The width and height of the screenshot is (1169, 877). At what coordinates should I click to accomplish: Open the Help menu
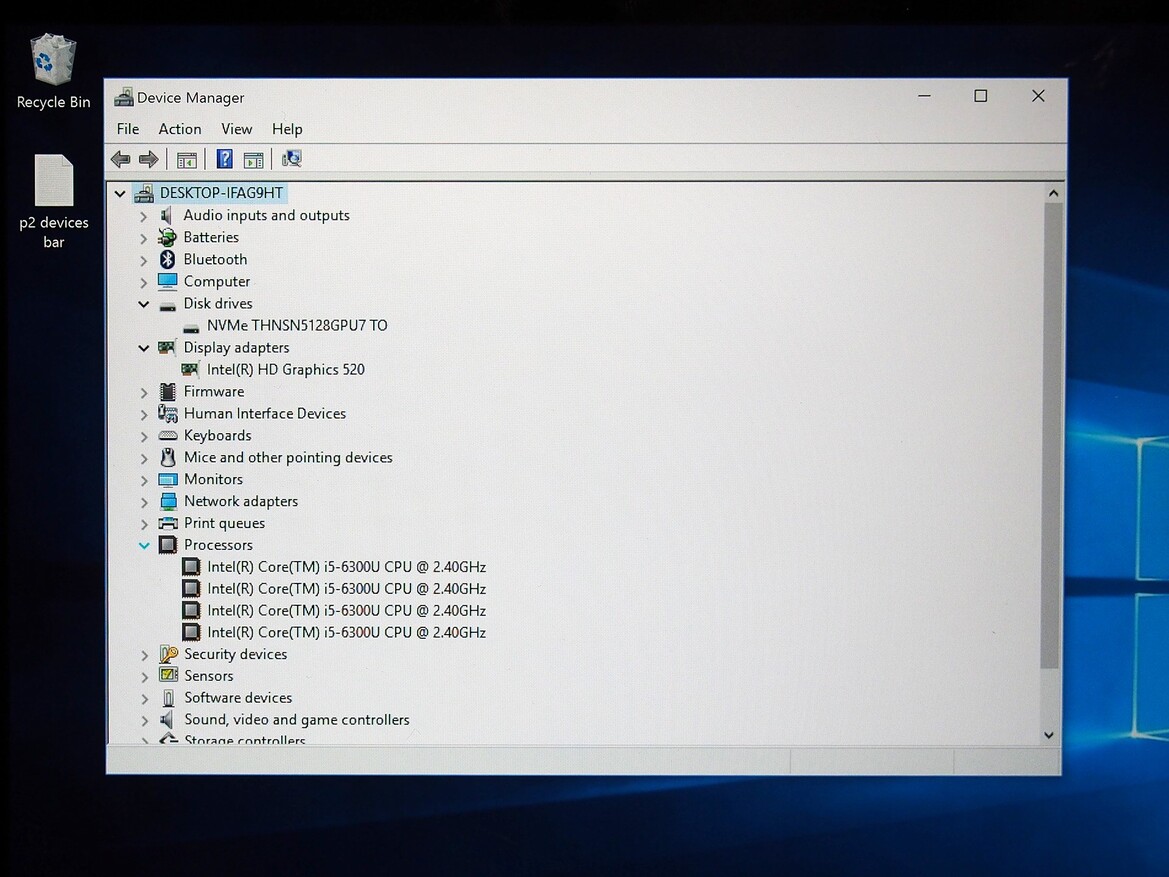click(287, 129)
